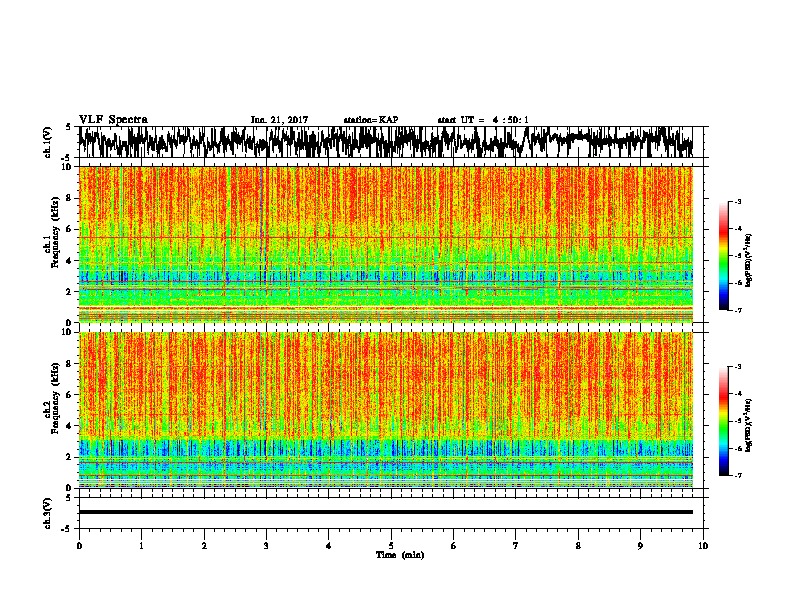Click the ch.1 voltage waveform trace
The height and width of the screenshot is (612, 792).
(386, 142)
